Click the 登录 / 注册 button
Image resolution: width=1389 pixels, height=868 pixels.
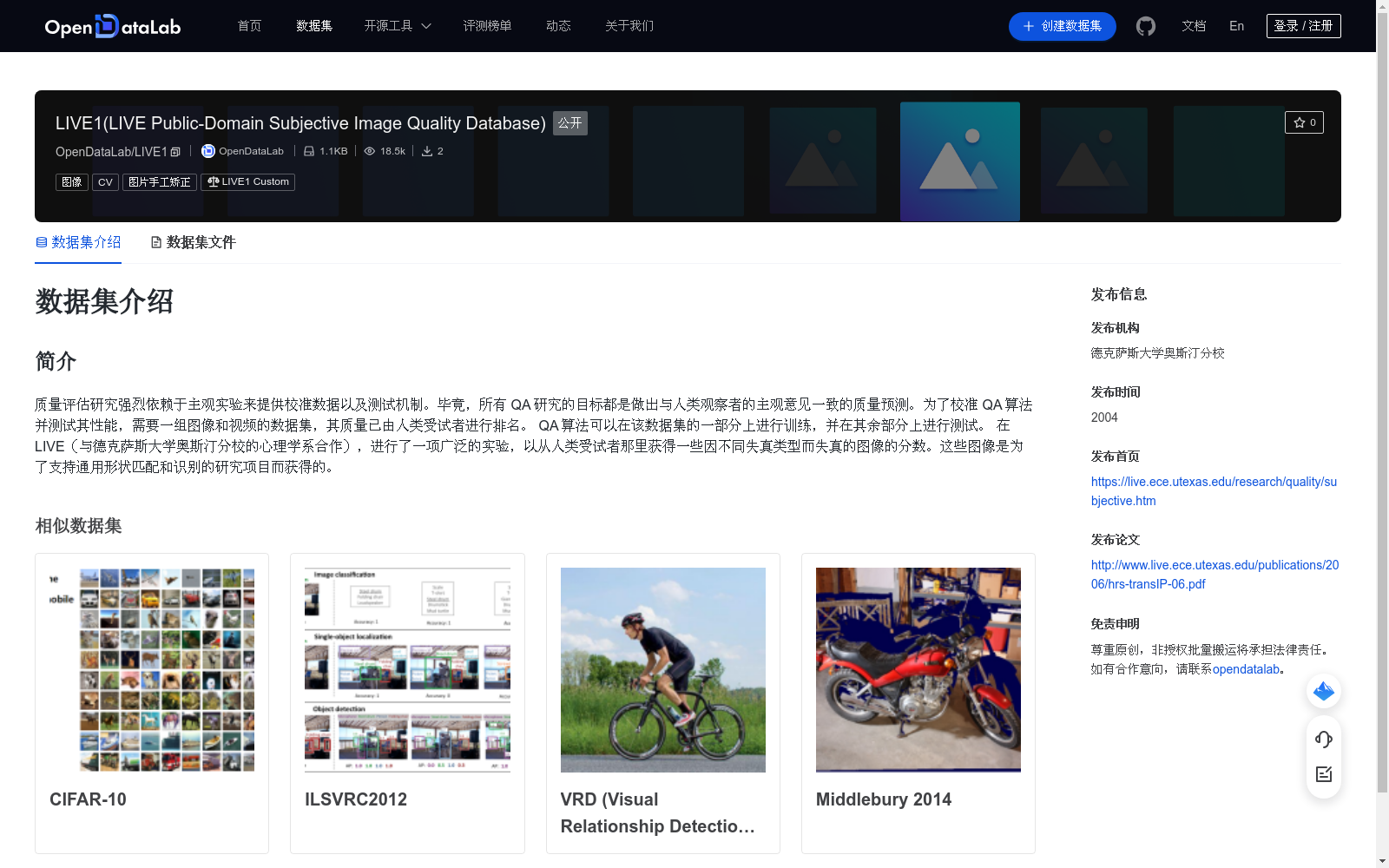[1304, 26]
